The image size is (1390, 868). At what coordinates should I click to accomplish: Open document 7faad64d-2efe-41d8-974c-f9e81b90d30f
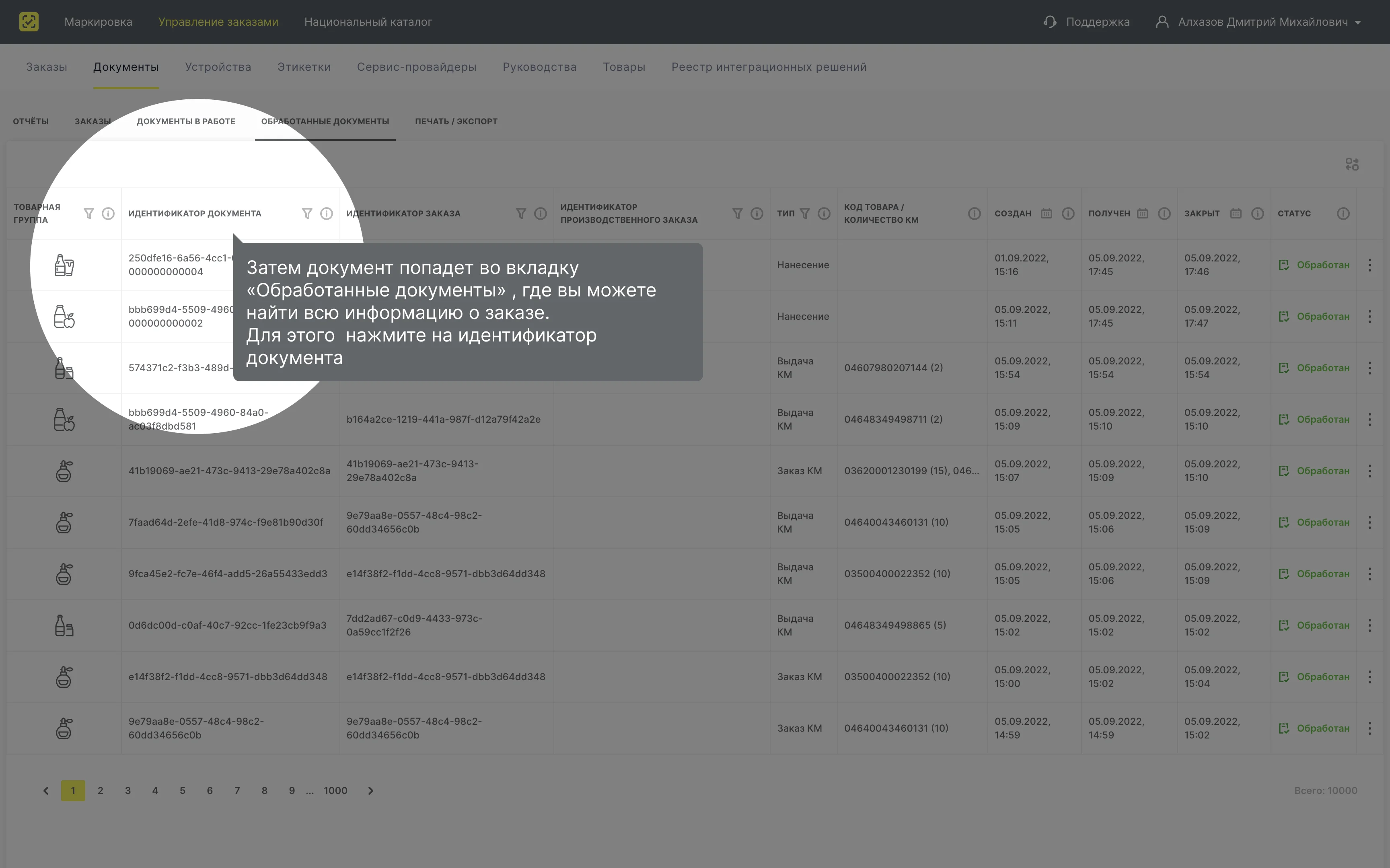tap(226, 522)
